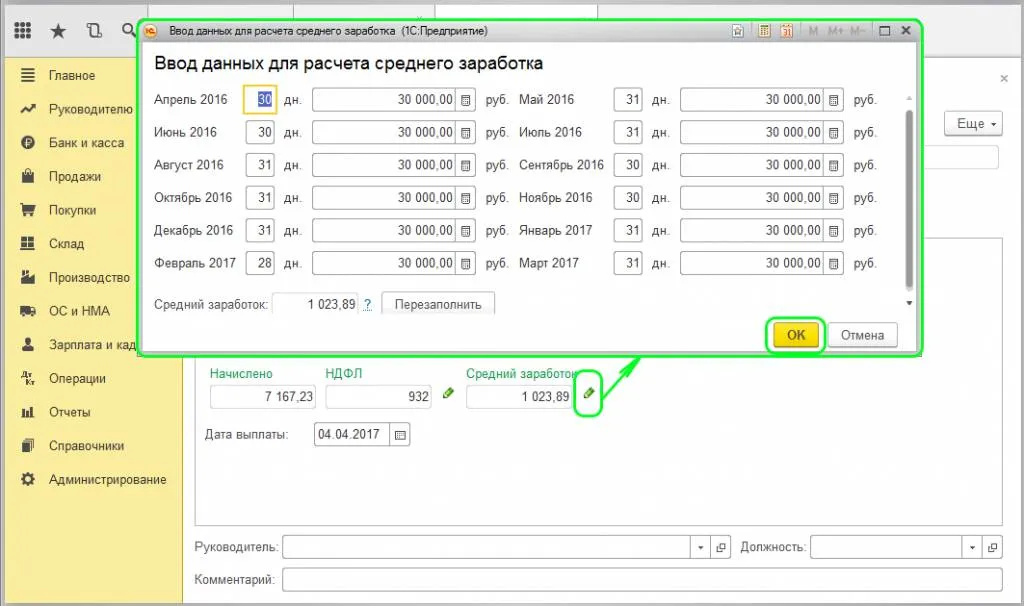This screenshot has width=1024, height=606.
Task: Confirm dialog with OK button
Action: (795, 335)
